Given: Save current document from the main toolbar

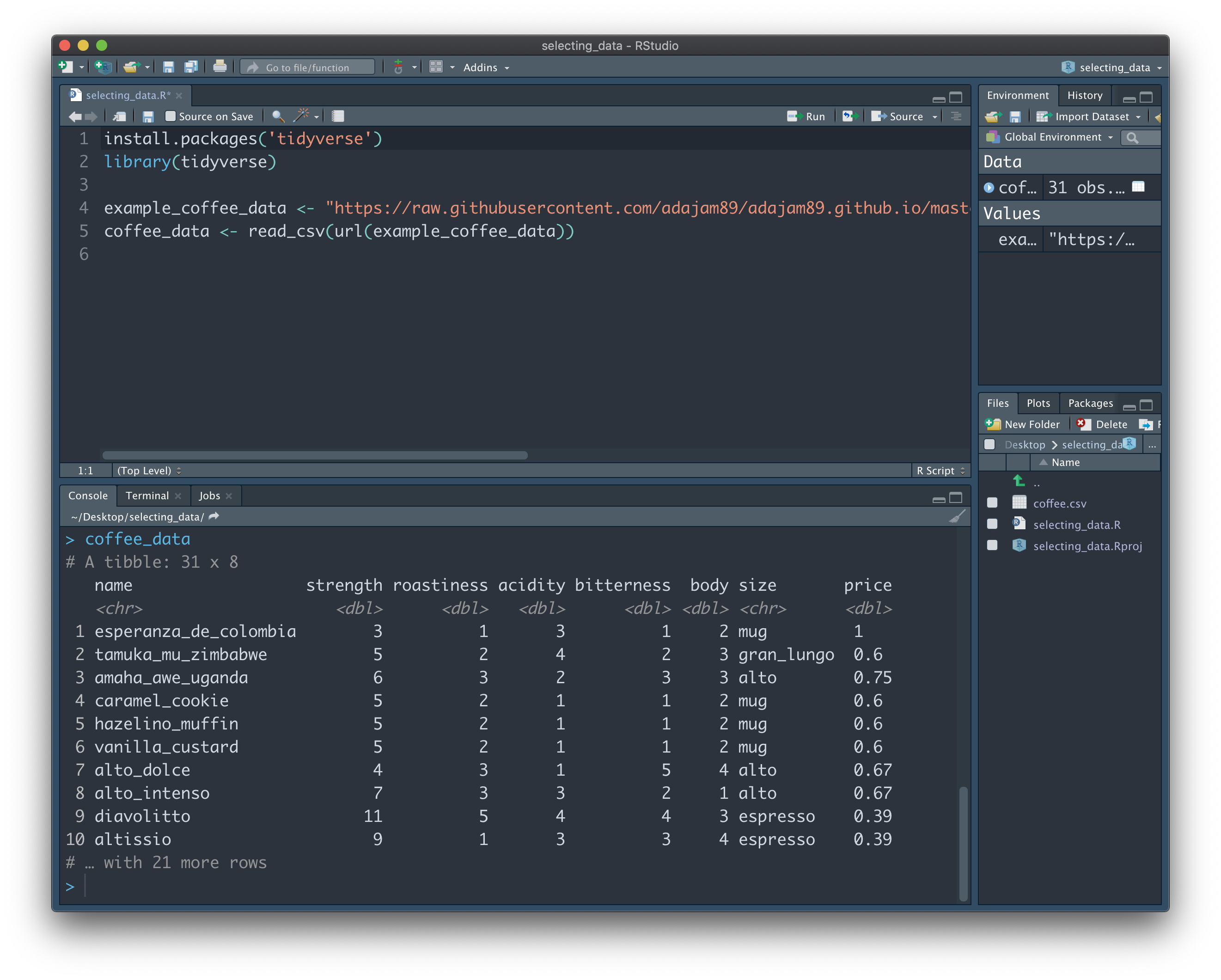Looking at the screenshot, I should pyautogui.click(x=168, y=67).
